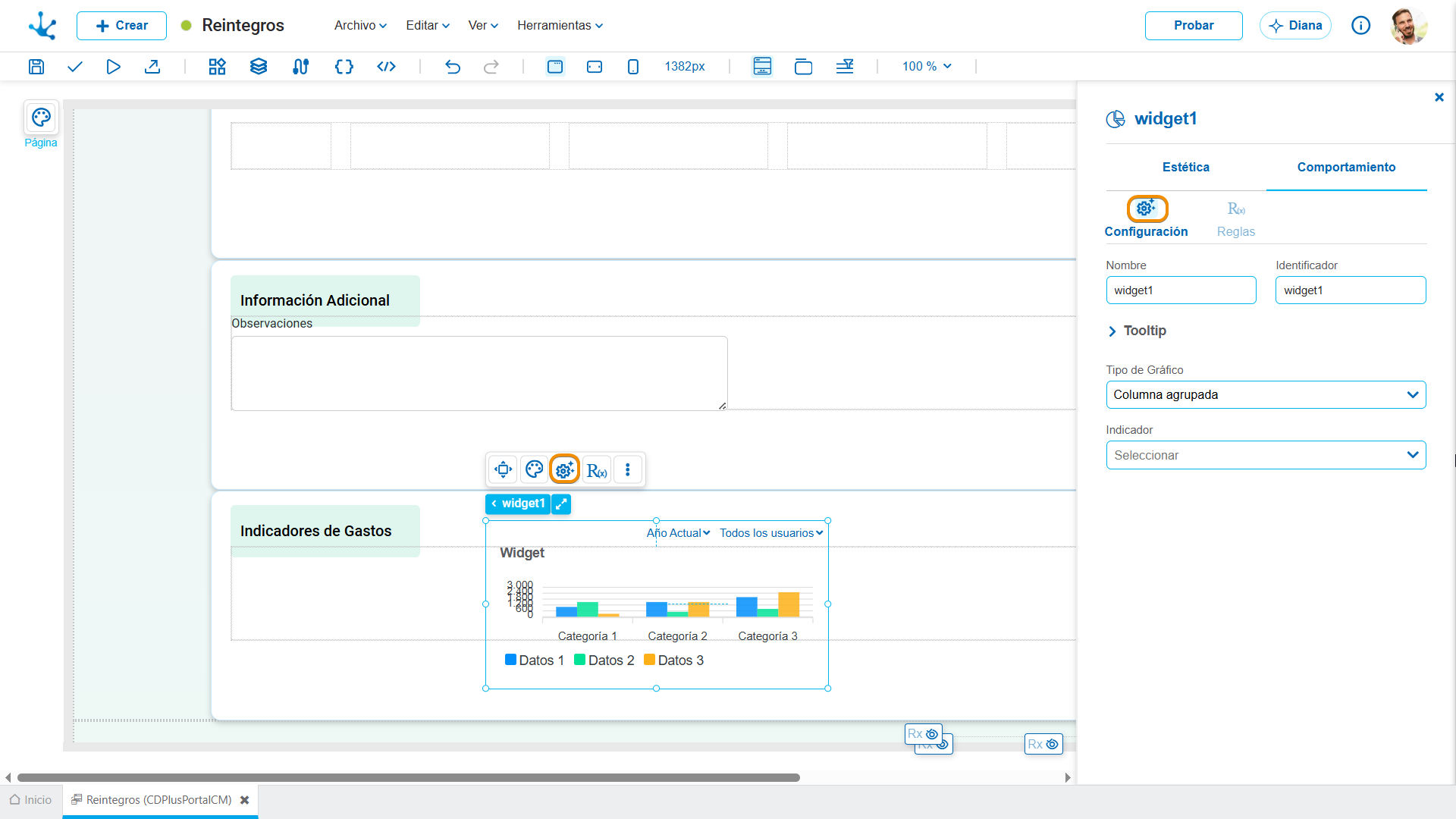Toggle the hidden rules lines icon
Image resolution: width=1456 pixels, height=819 pixels.
pyautogui.click(x=845, y=67)
